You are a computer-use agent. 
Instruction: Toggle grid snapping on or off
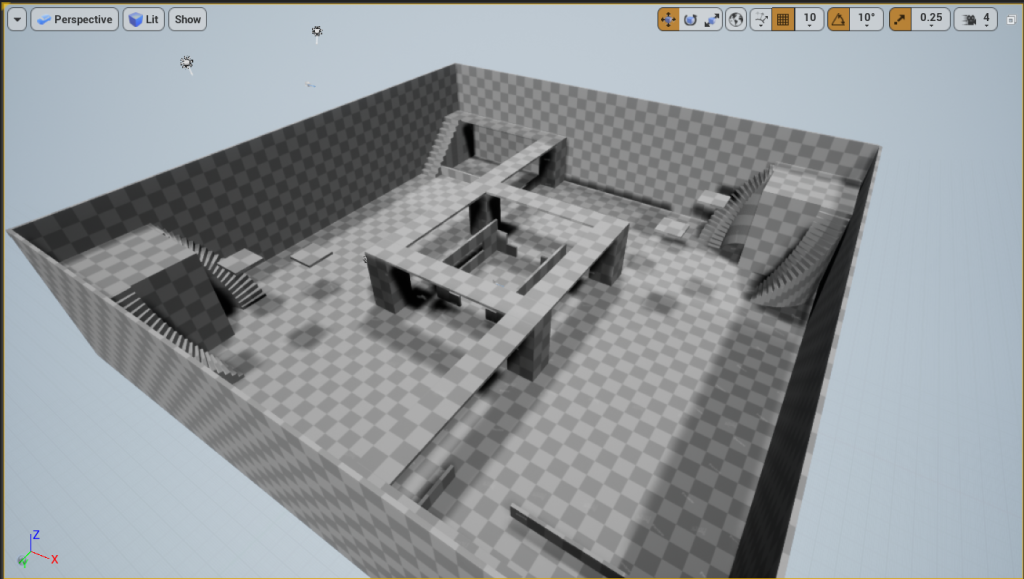tap(784, 19)
